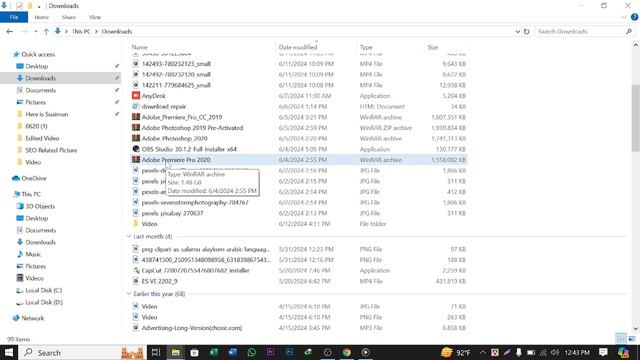Switch to the View ribbon tab
The height and width of the screenshot is (360, 640).
[95, 17]
